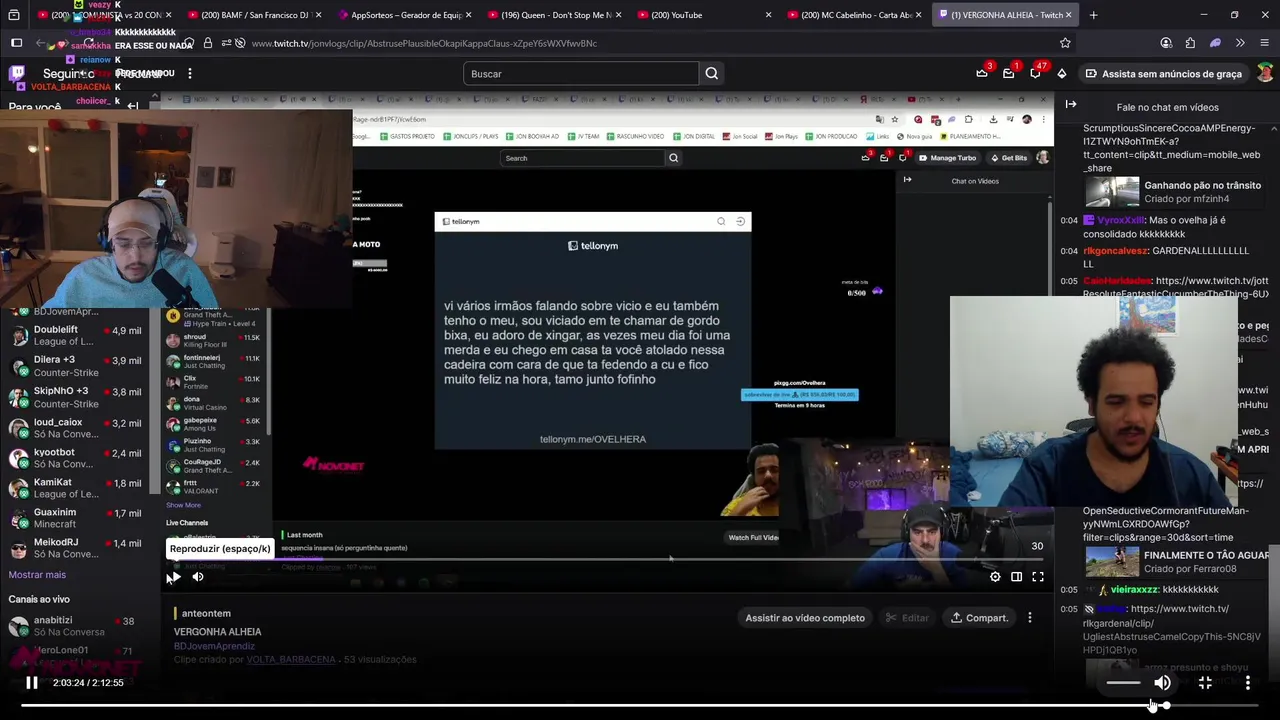This screenshot has height=720, width=1280.
Task: Collapse the 'Para você' sidebar arrow
Action: pyautogui.click(x=133, y=107)
